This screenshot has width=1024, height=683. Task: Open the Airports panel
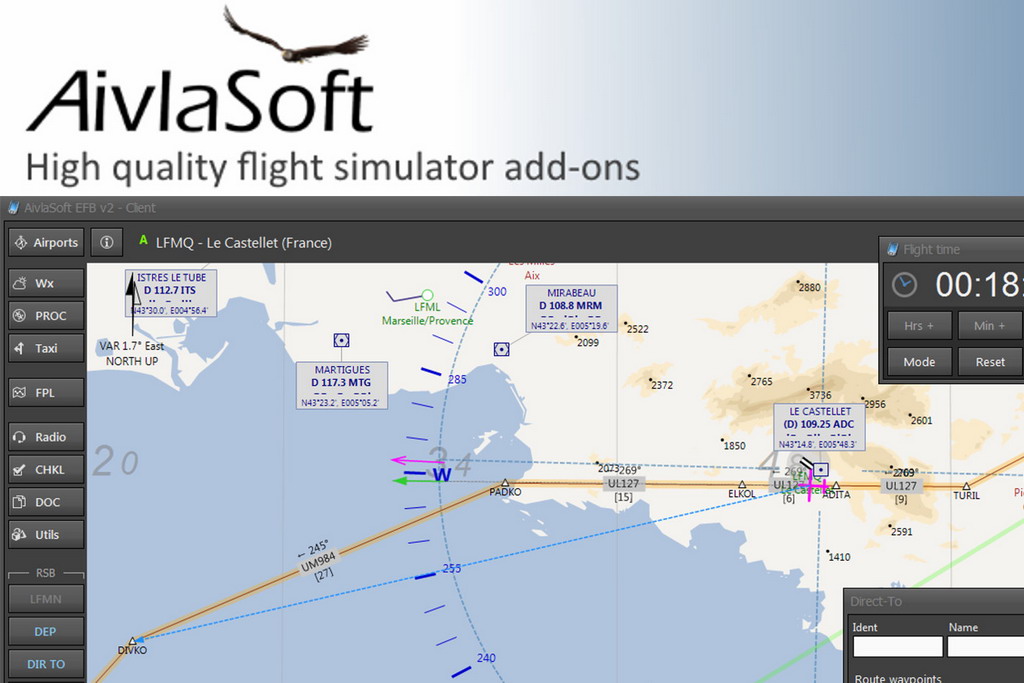point(45,242)
